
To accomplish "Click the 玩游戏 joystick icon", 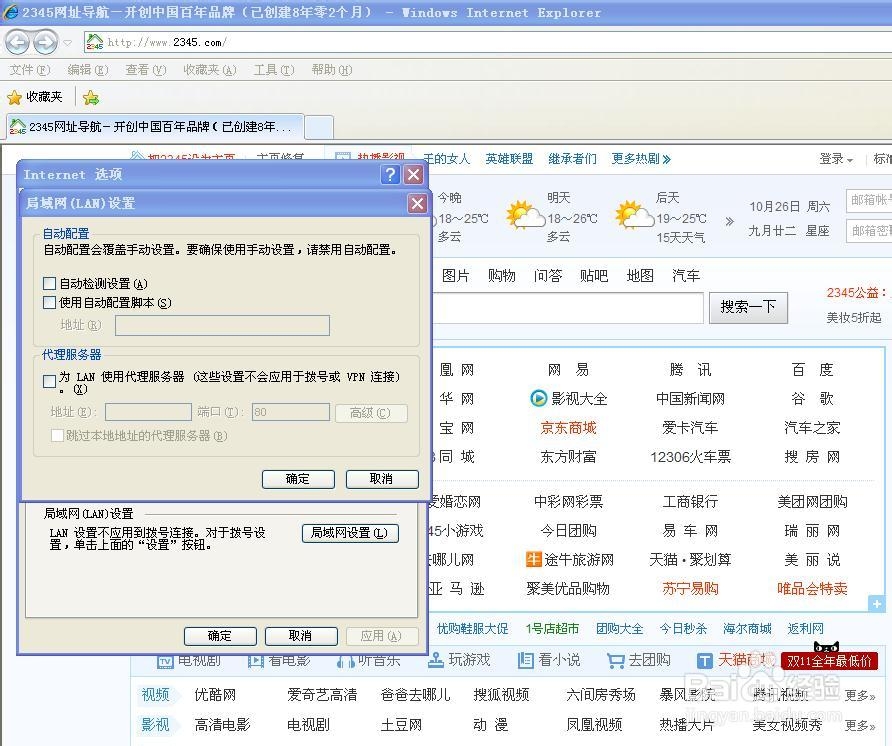I will (x=436, y=660).
